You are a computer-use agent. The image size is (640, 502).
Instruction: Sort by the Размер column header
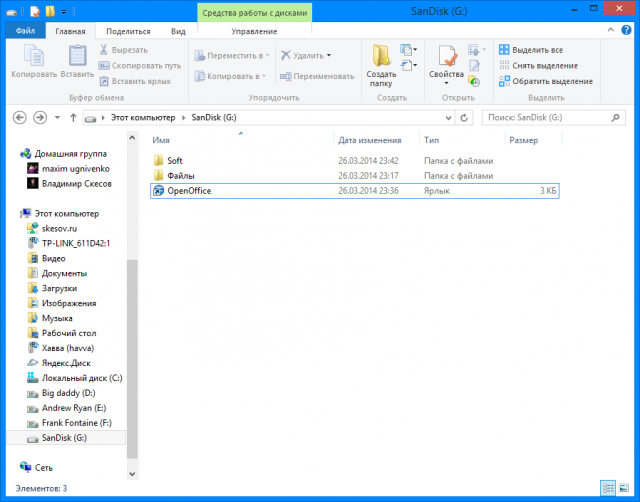(524, 140)
